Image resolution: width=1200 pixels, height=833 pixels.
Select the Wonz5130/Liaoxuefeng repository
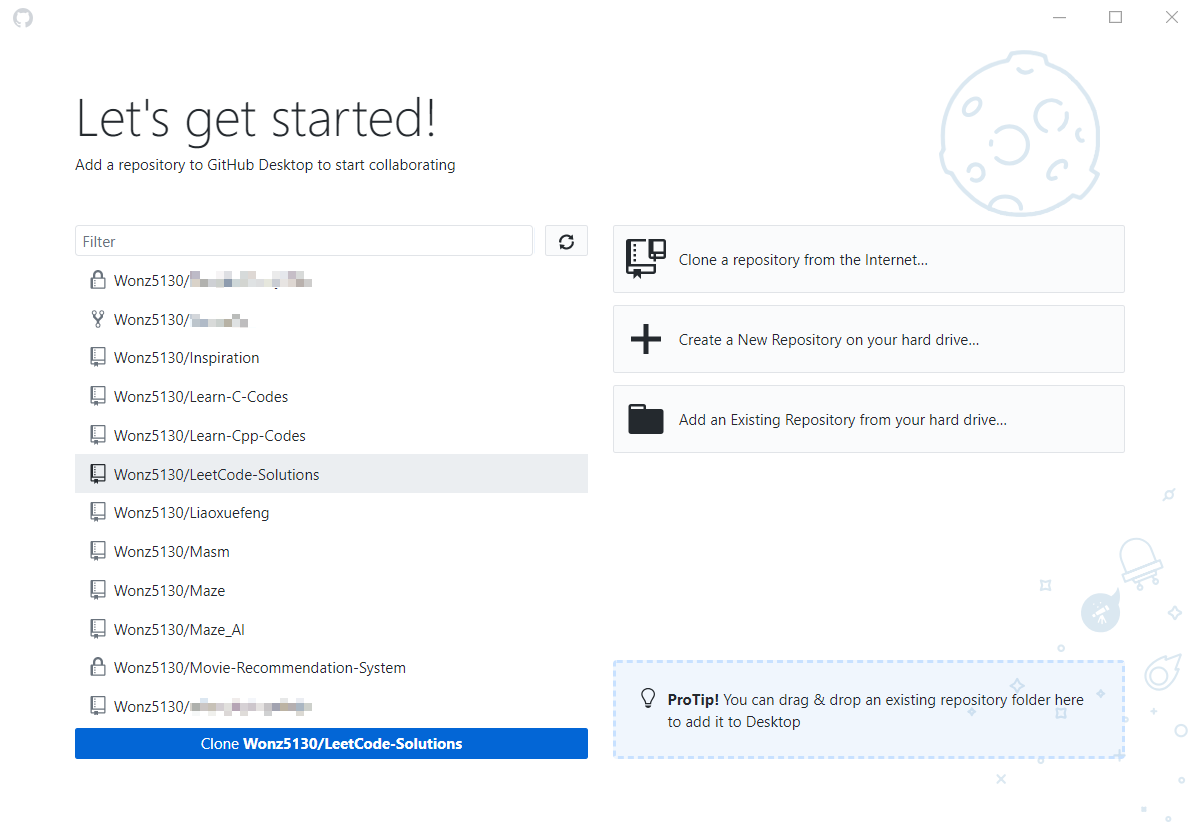331,512
